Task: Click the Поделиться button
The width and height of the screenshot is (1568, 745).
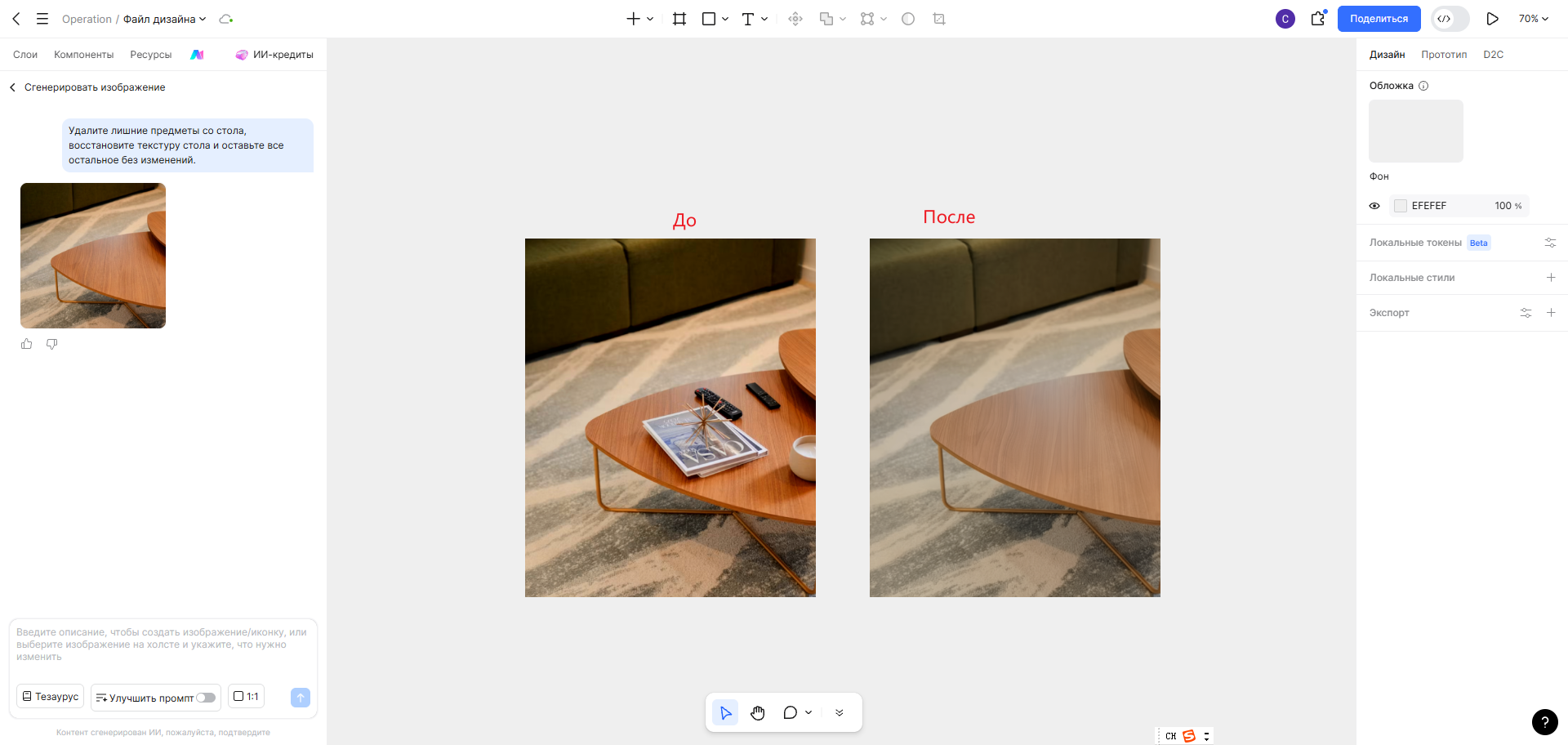Action: point(1379,19)
